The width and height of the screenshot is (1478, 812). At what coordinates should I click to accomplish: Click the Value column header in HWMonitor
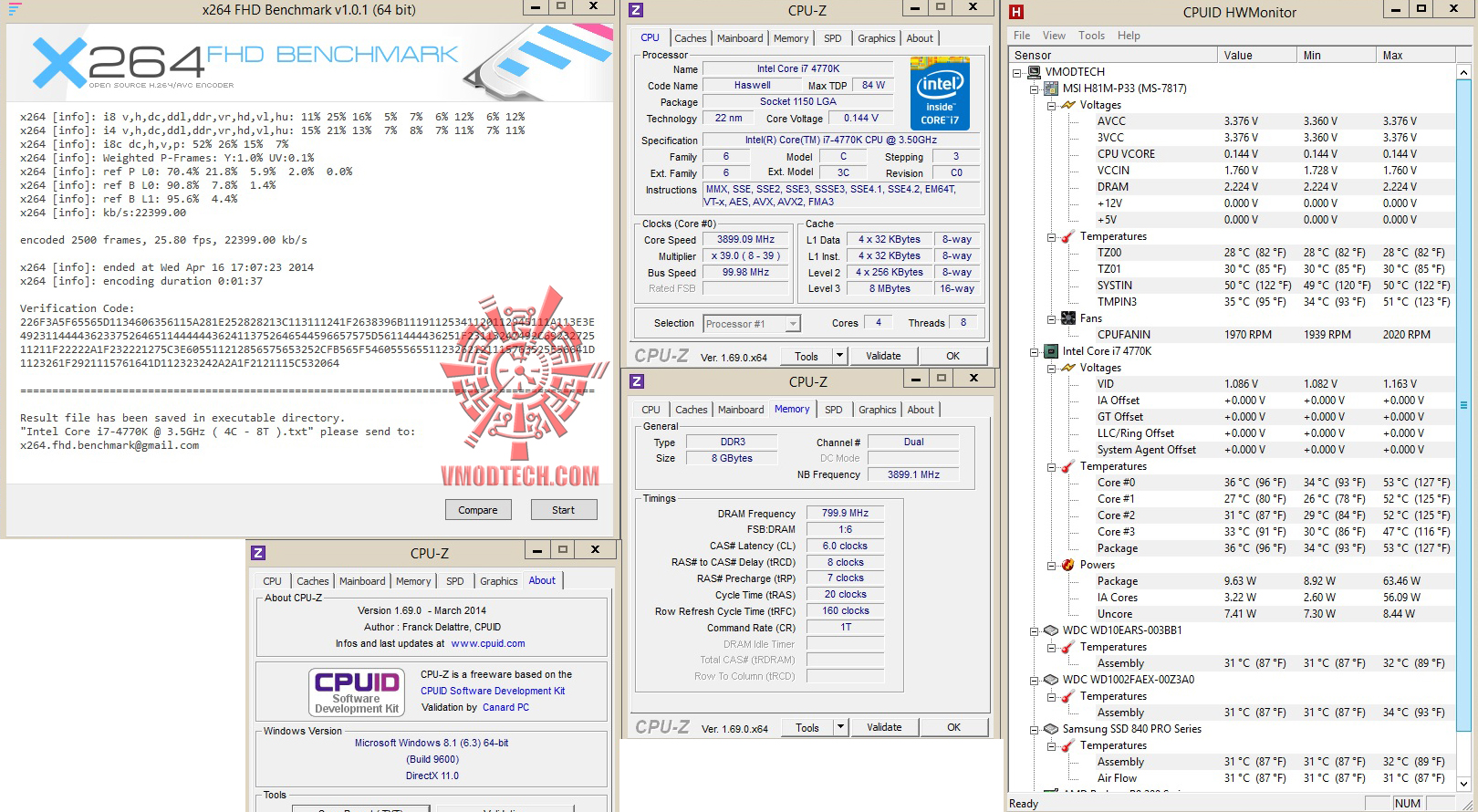(1257, 56)
